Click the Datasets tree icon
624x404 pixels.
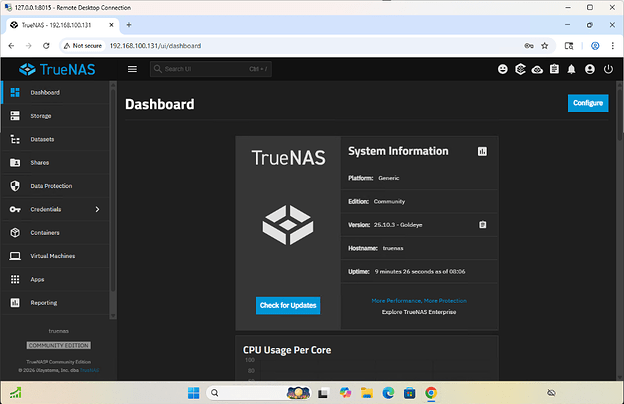point(15,139)
